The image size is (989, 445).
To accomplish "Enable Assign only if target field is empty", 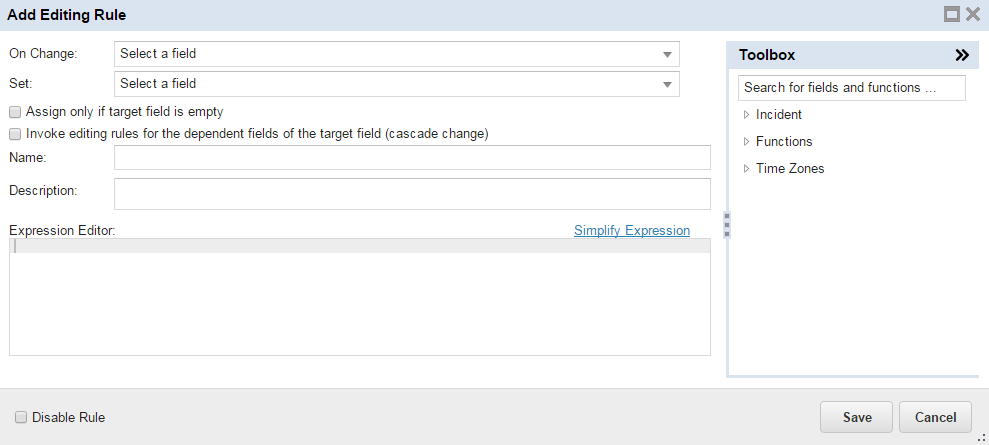I will [x=15, y=112].
